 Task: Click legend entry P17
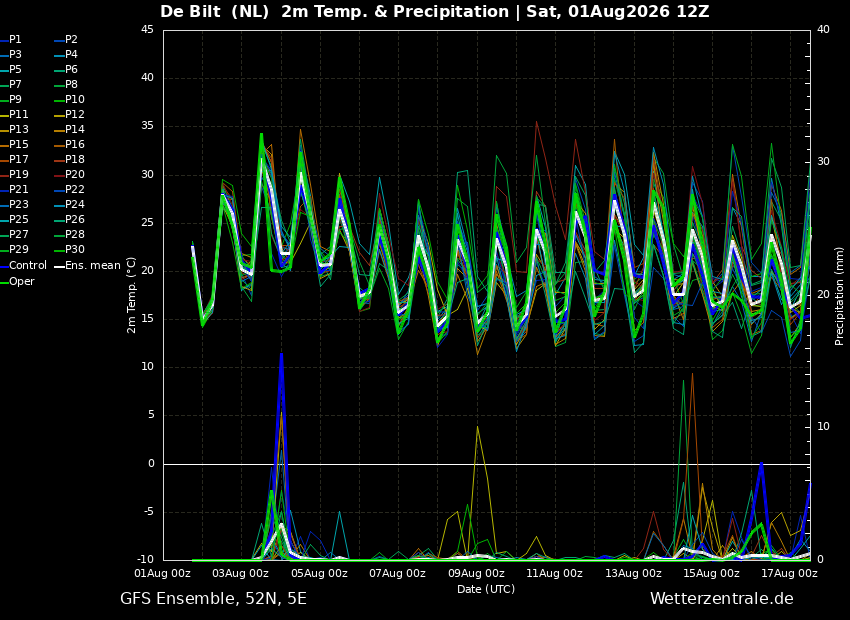coord(14,160)
